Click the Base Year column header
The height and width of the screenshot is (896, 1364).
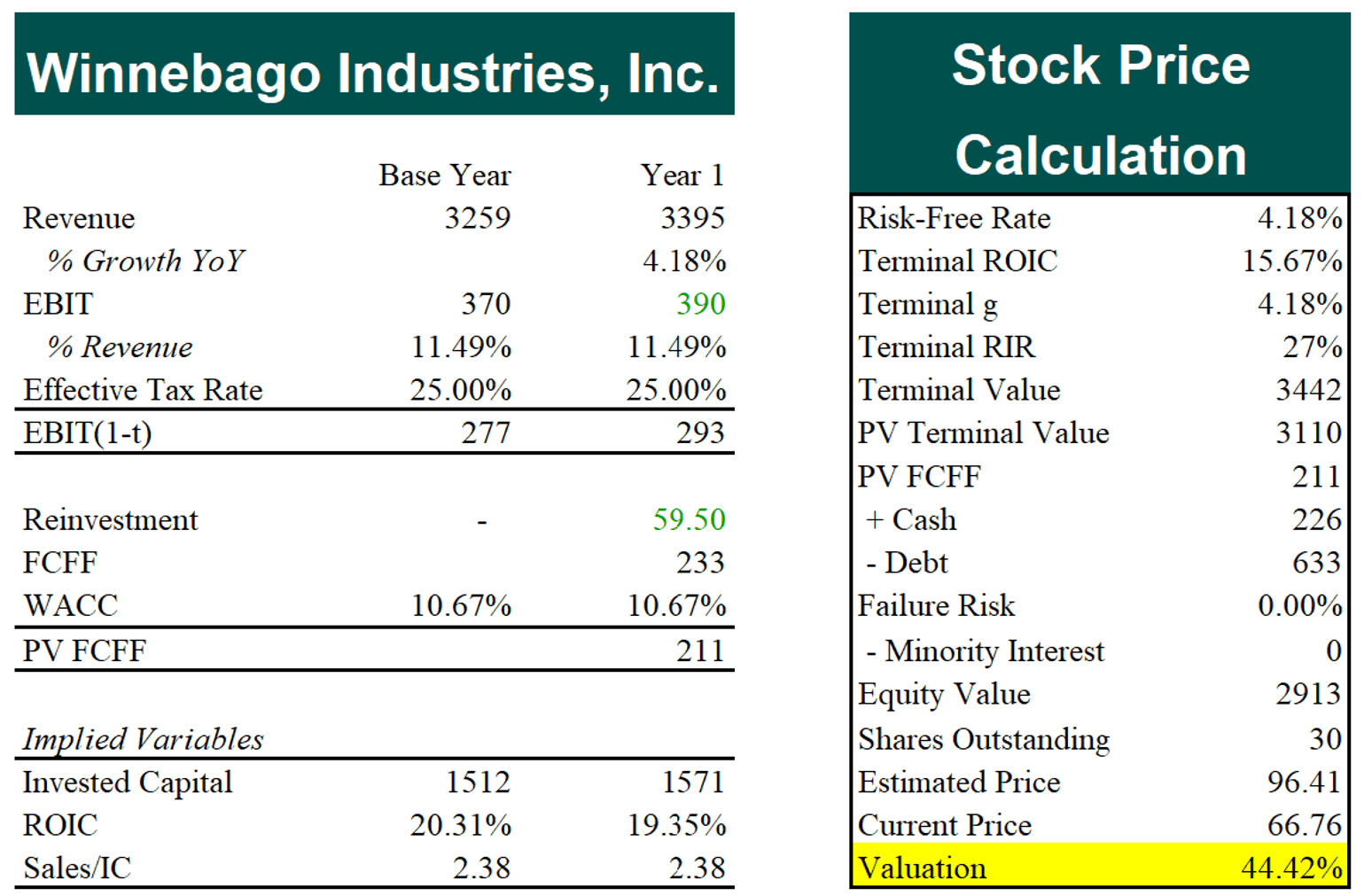[445, 175]
